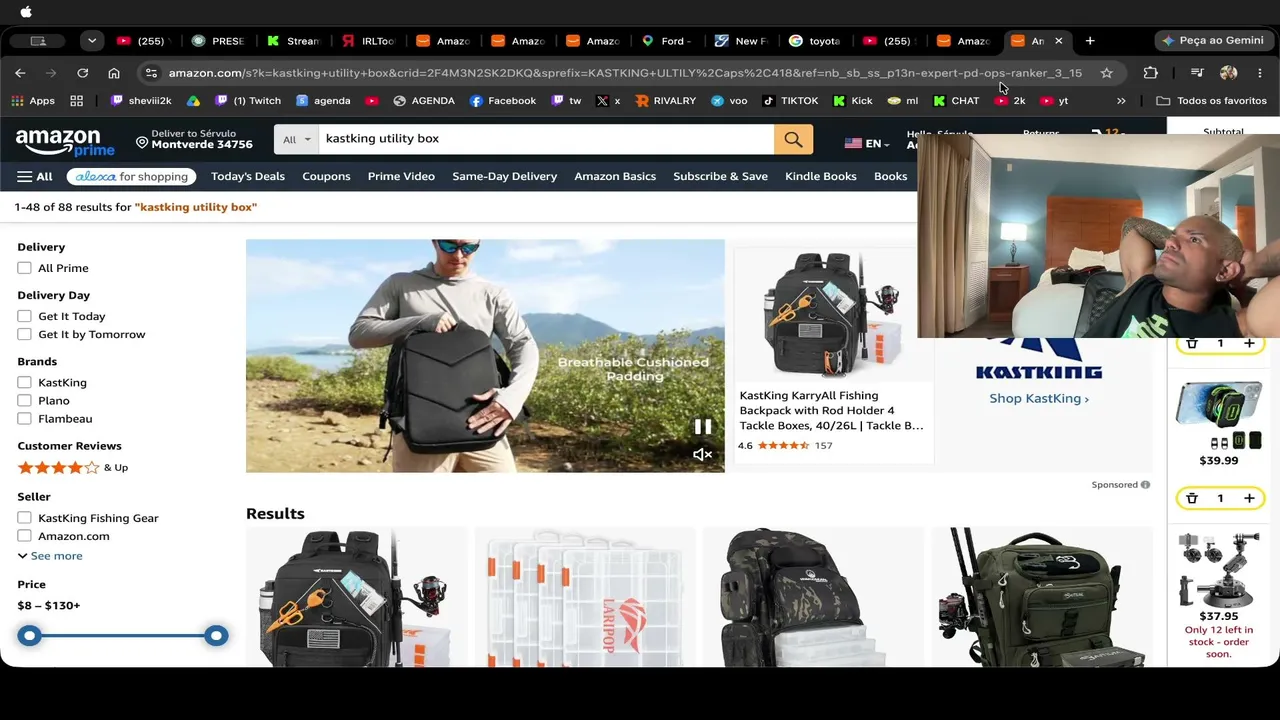Go back to the previous page
1280x720 pixels.
[20, 73]
